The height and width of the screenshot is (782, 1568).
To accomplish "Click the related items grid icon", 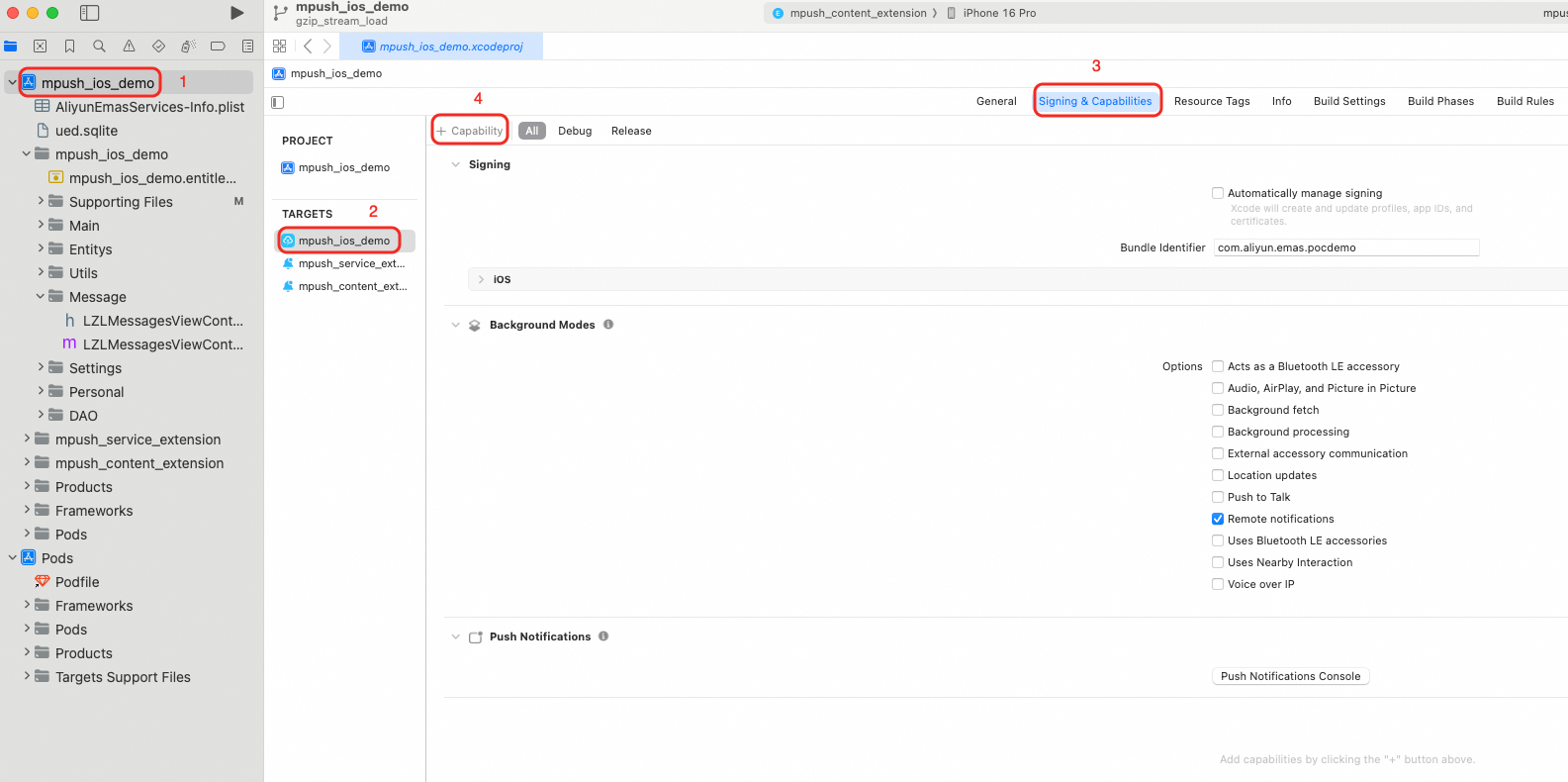I will (x=280, y=46).
